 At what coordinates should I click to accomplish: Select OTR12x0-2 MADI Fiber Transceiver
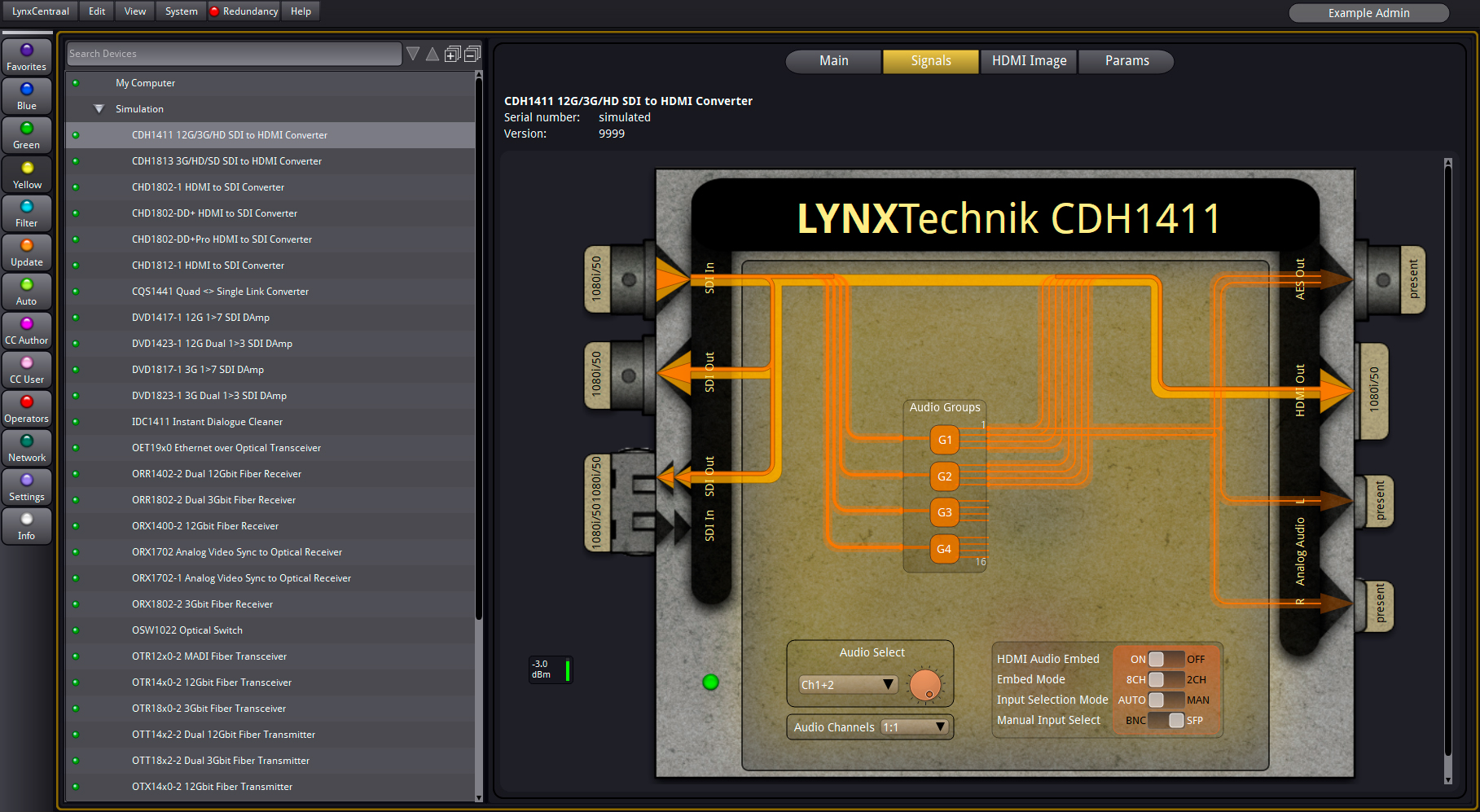(270, 656)
